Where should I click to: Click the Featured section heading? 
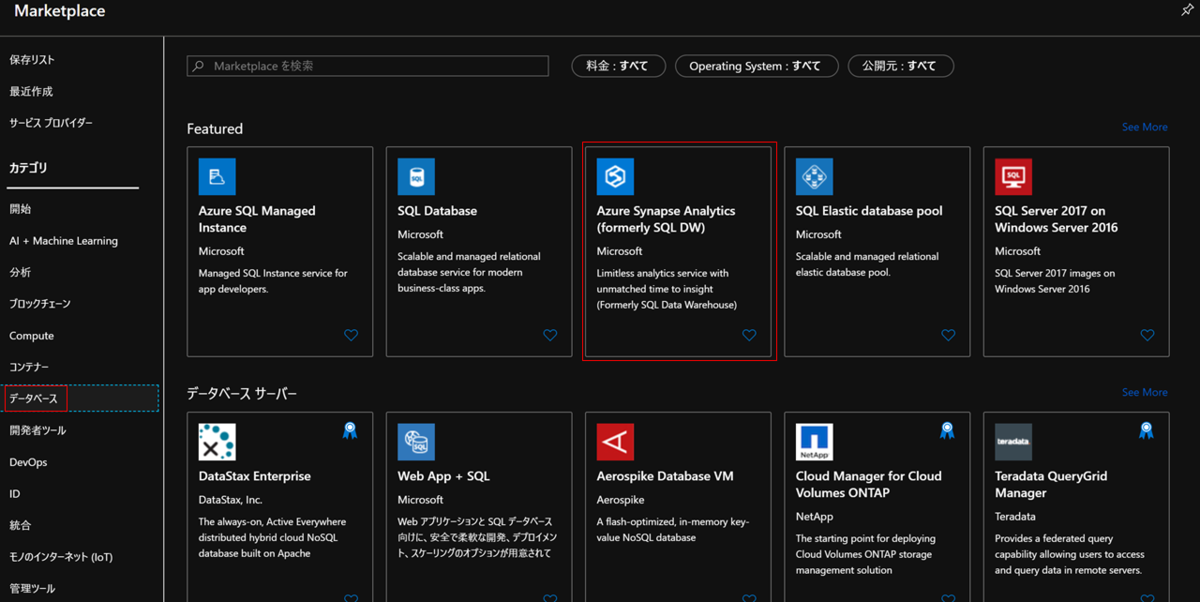click(215, 129)
